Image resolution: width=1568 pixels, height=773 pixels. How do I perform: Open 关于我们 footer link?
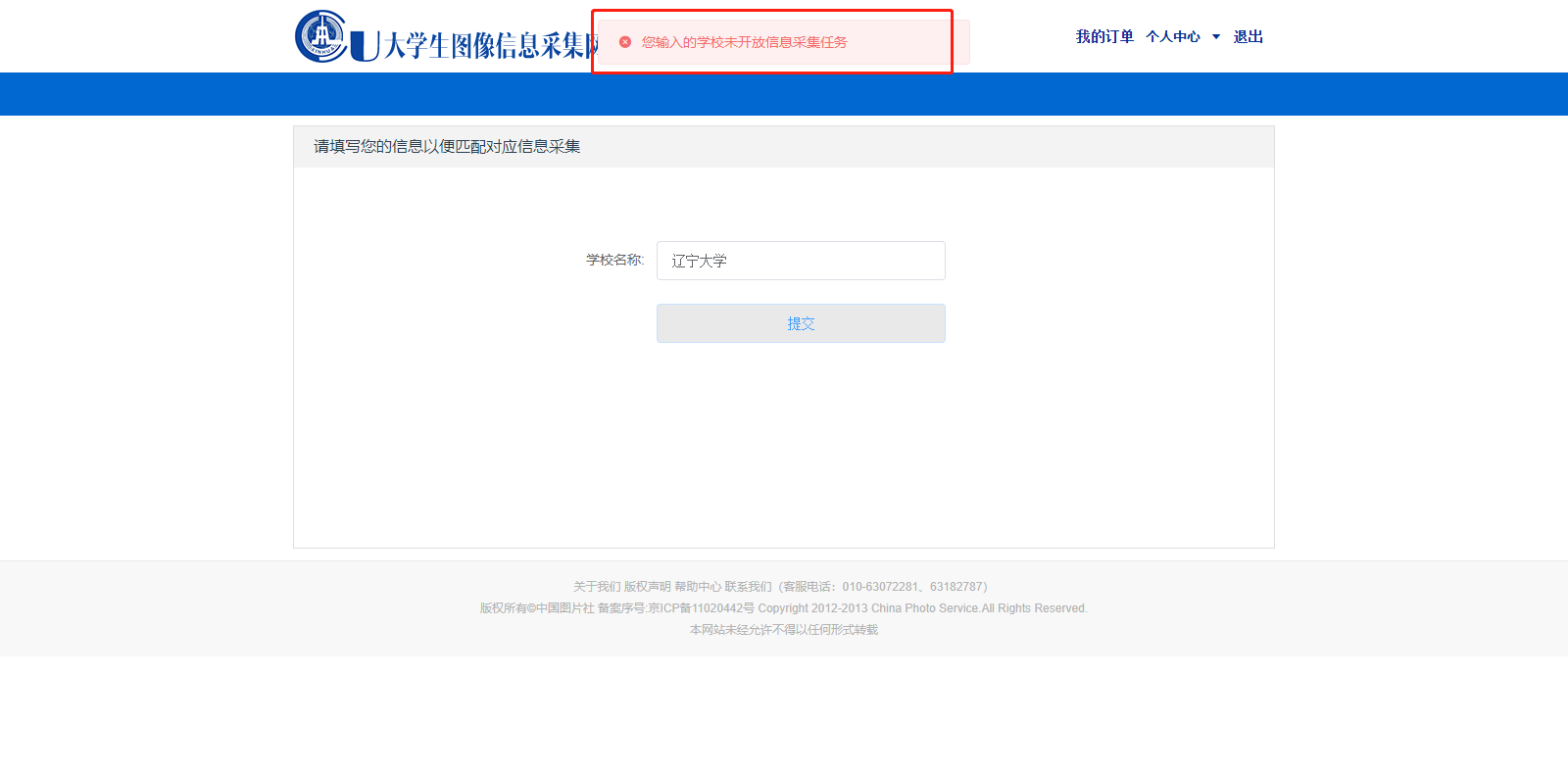(597, 587)
